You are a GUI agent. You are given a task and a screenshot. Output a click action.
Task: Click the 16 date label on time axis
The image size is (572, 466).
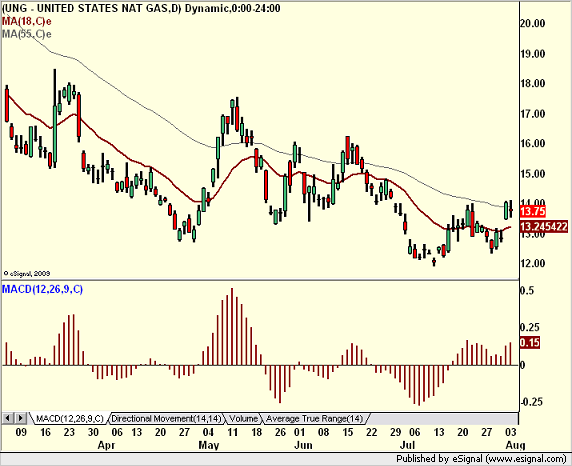(45, 432)
